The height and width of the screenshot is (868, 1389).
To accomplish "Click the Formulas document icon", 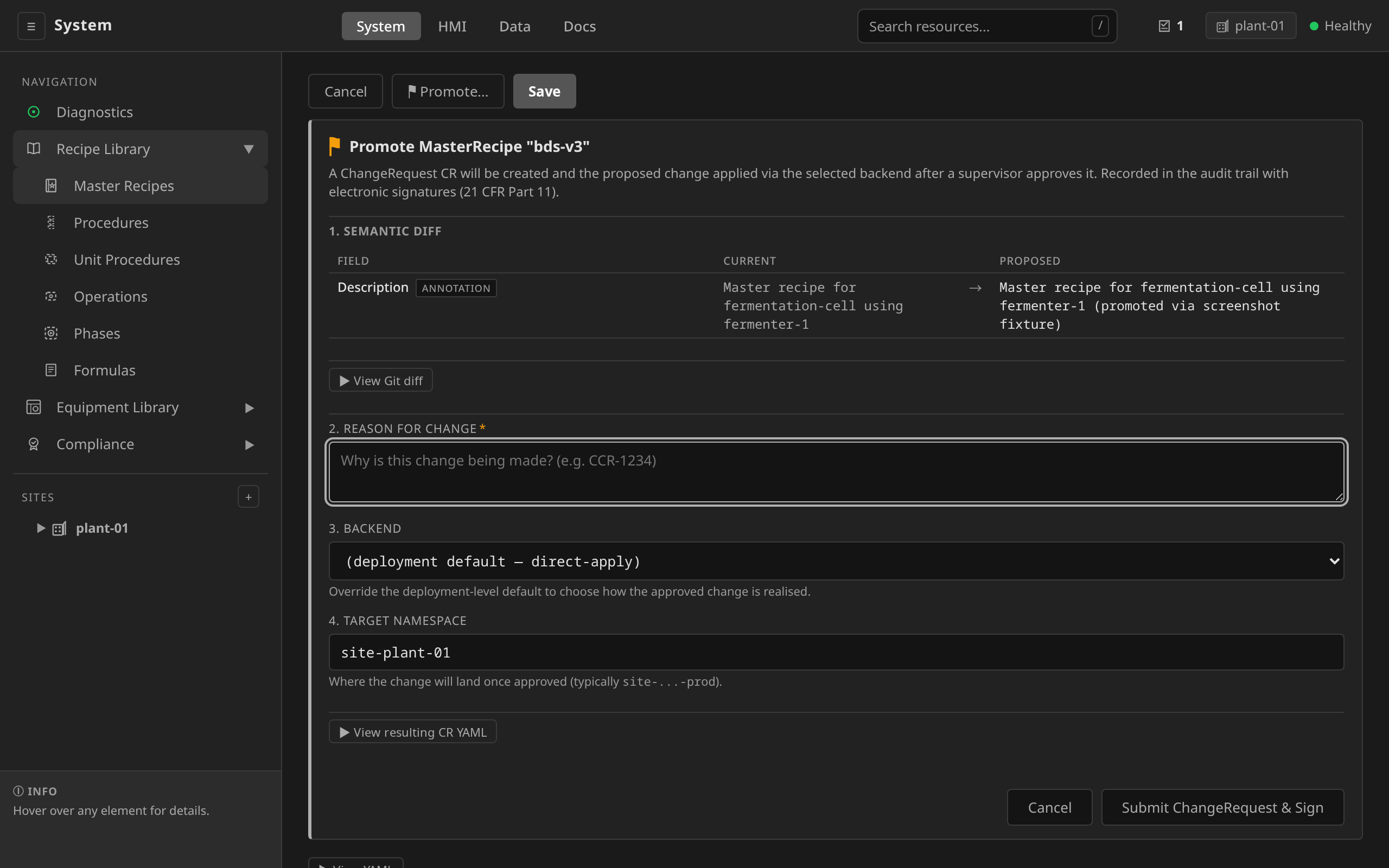I will pos(51,371).
